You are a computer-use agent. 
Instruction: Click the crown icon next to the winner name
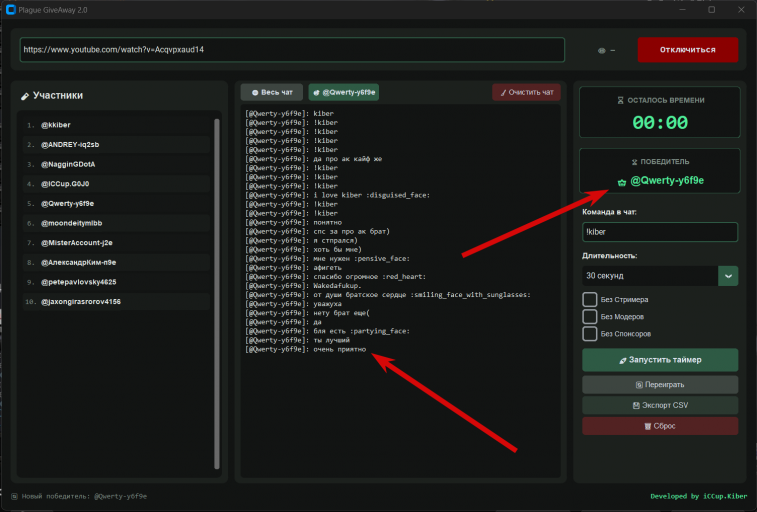coord(622,182)
